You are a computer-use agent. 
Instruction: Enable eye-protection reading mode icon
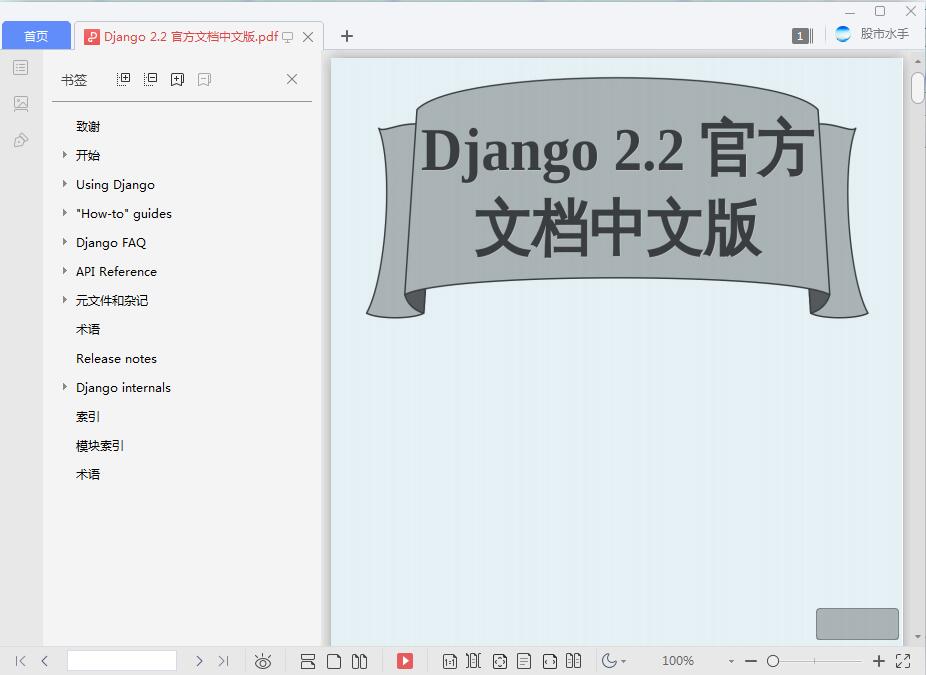click(263, 660)
